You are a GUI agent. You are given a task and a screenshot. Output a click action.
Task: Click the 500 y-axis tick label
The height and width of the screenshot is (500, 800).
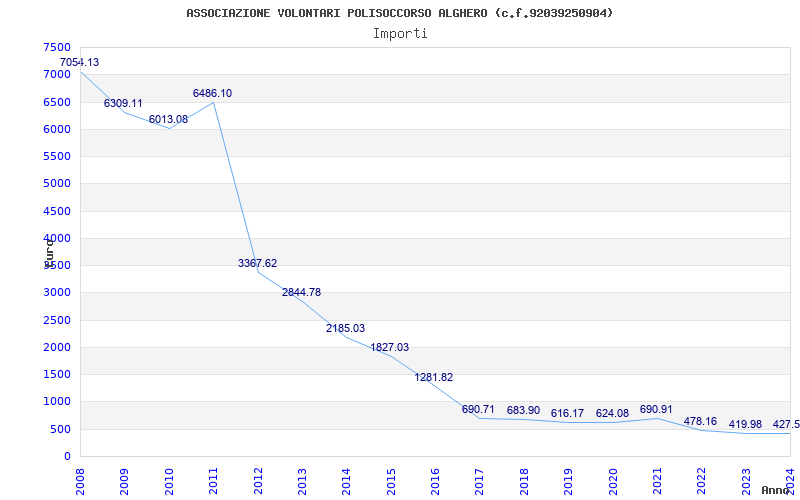61,430
